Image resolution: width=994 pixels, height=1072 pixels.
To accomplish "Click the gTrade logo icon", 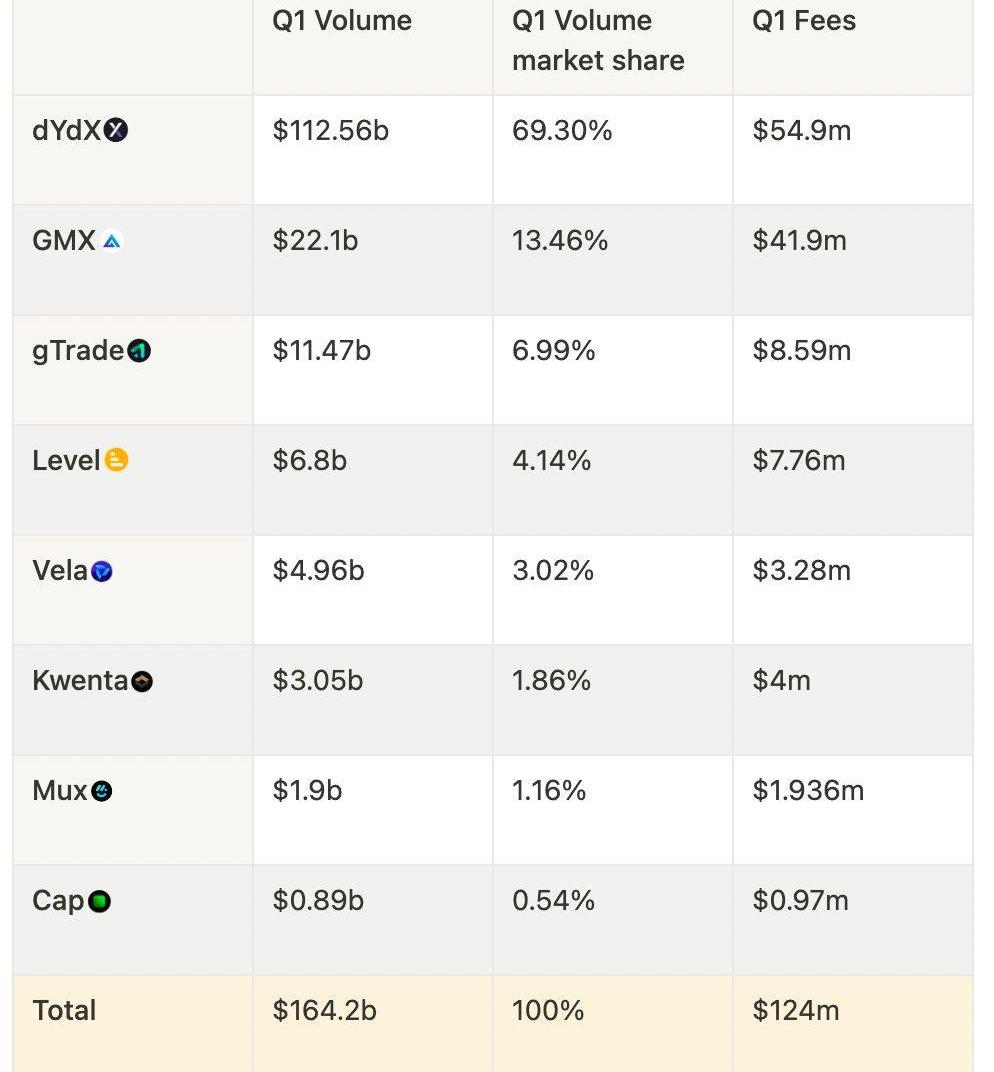I will click(x=139, y=351).
